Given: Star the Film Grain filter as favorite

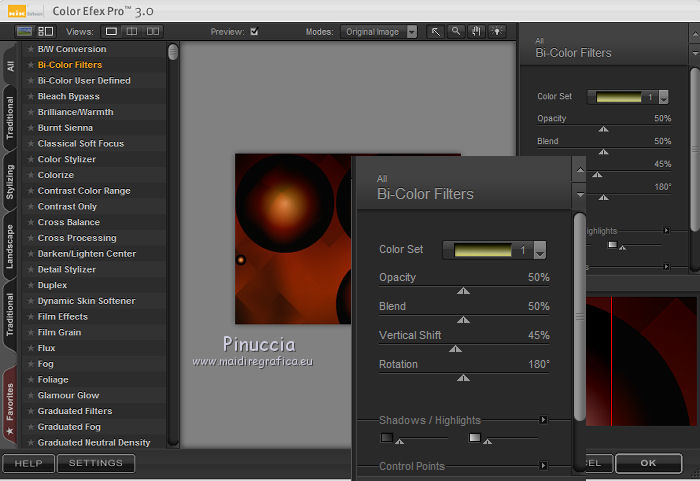Looking at the screenshot, I should 31,332.
